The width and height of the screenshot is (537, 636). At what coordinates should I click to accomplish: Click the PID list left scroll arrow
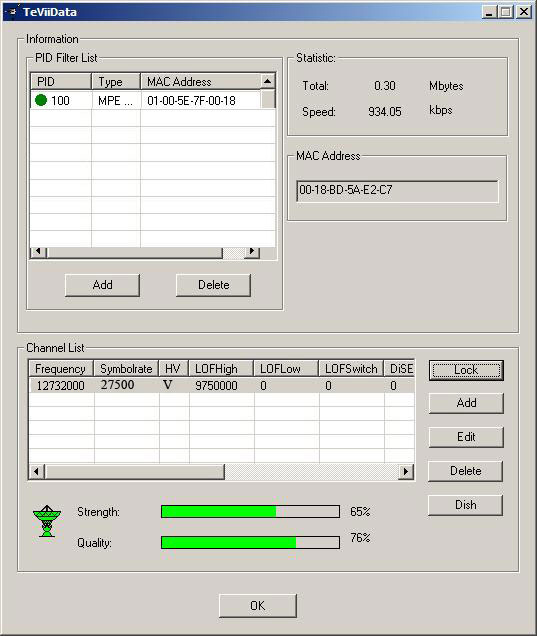click(39, 252)
